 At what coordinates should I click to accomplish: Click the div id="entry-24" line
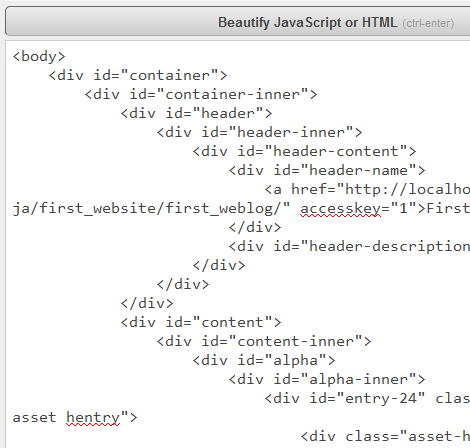coord(367,398)
